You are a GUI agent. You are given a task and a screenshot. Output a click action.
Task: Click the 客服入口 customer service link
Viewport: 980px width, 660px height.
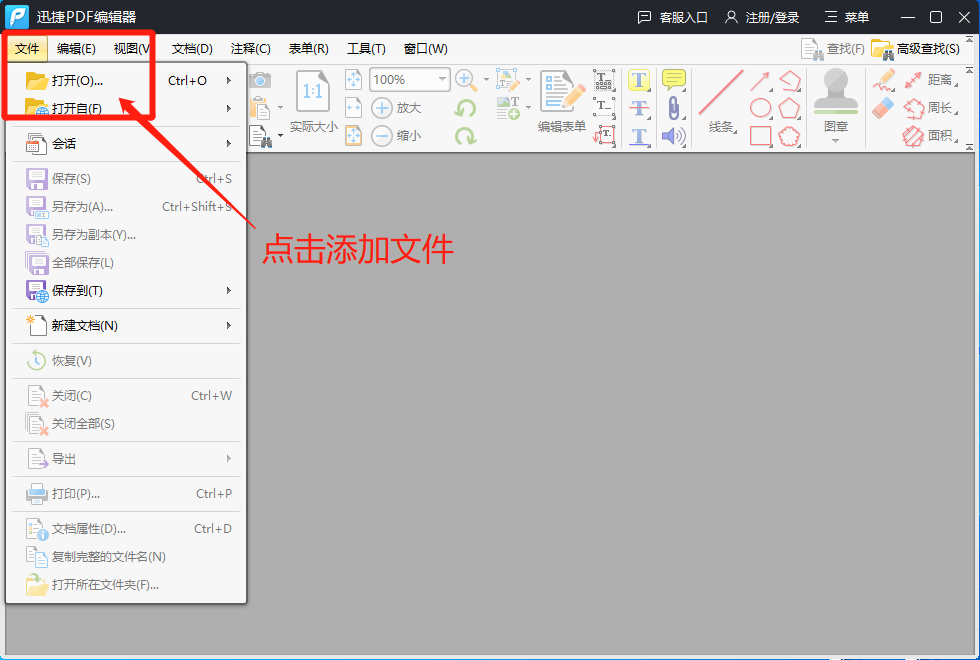coord(672,17)
